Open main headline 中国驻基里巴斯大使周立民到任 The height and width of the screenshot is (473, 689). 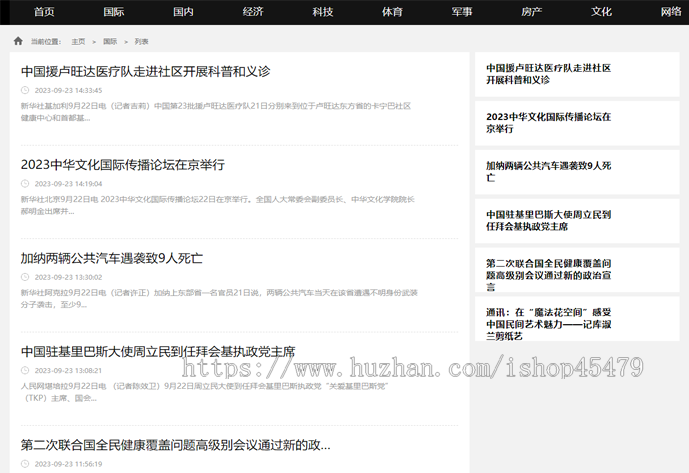coord(158,352)
